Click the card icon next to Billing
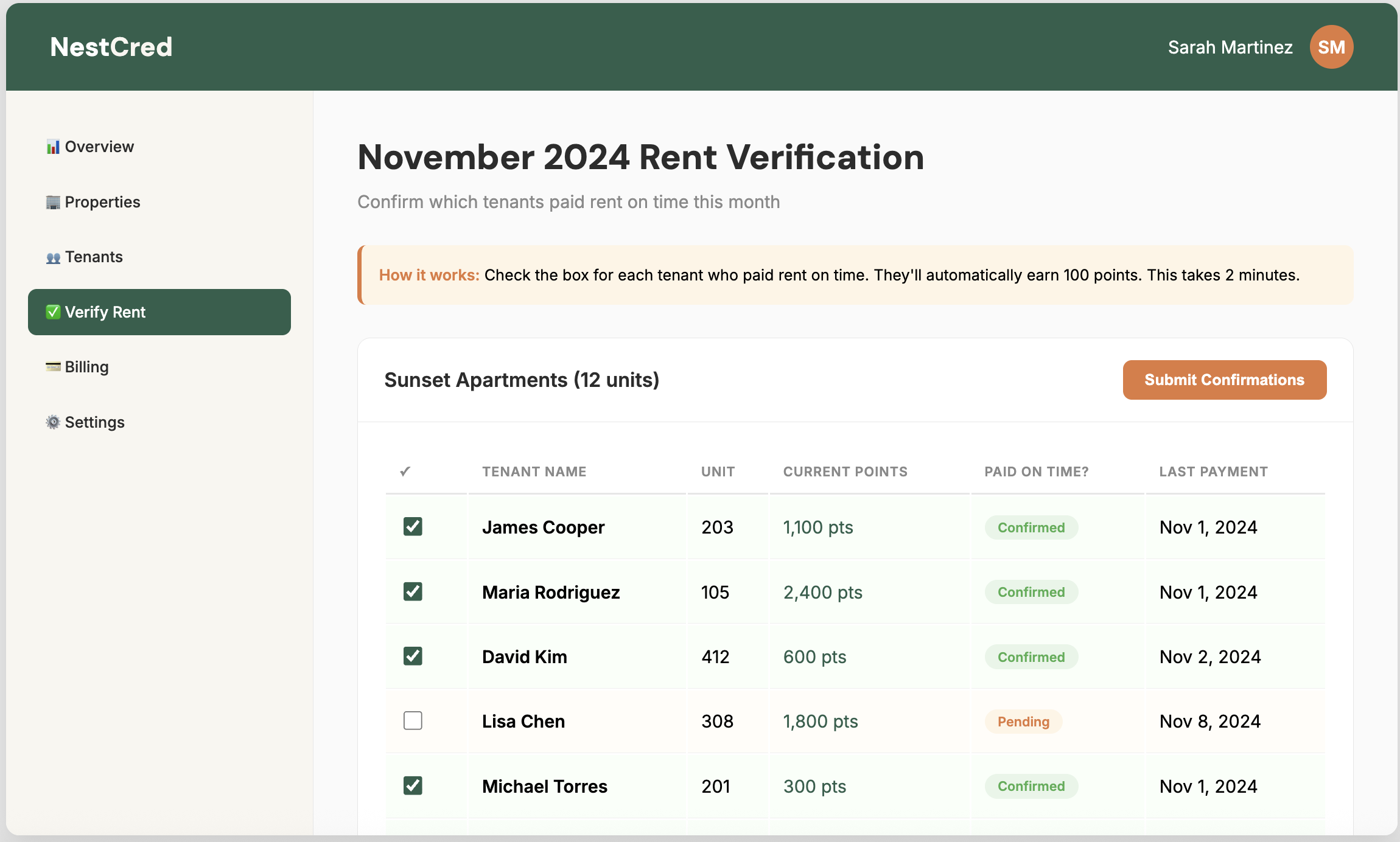This screenshot has height=842, width=1400. [52, 367]
